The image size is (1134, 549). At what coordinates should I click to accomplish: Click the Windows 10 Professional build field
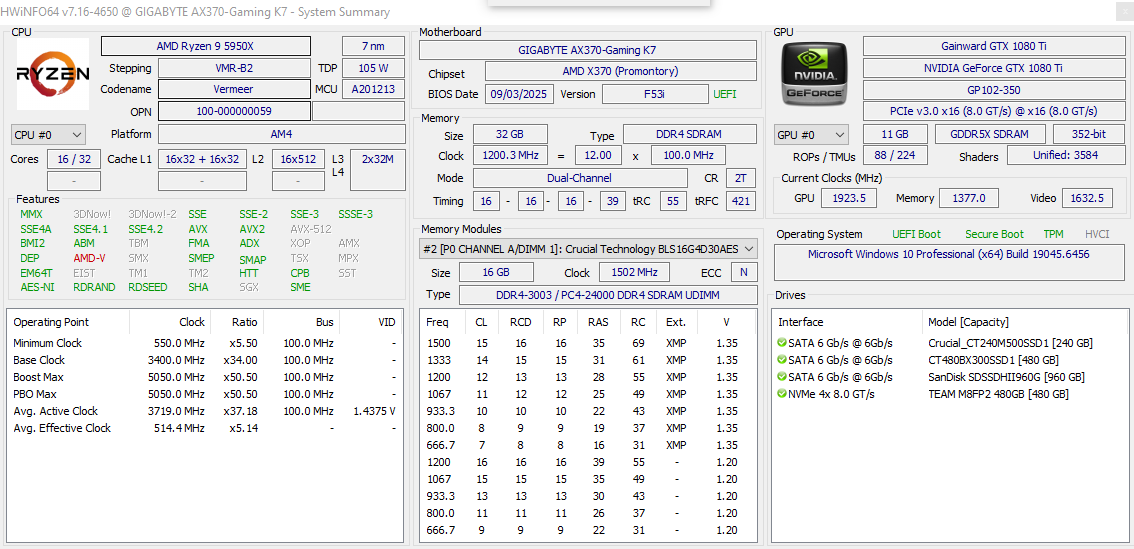point(950,262)
